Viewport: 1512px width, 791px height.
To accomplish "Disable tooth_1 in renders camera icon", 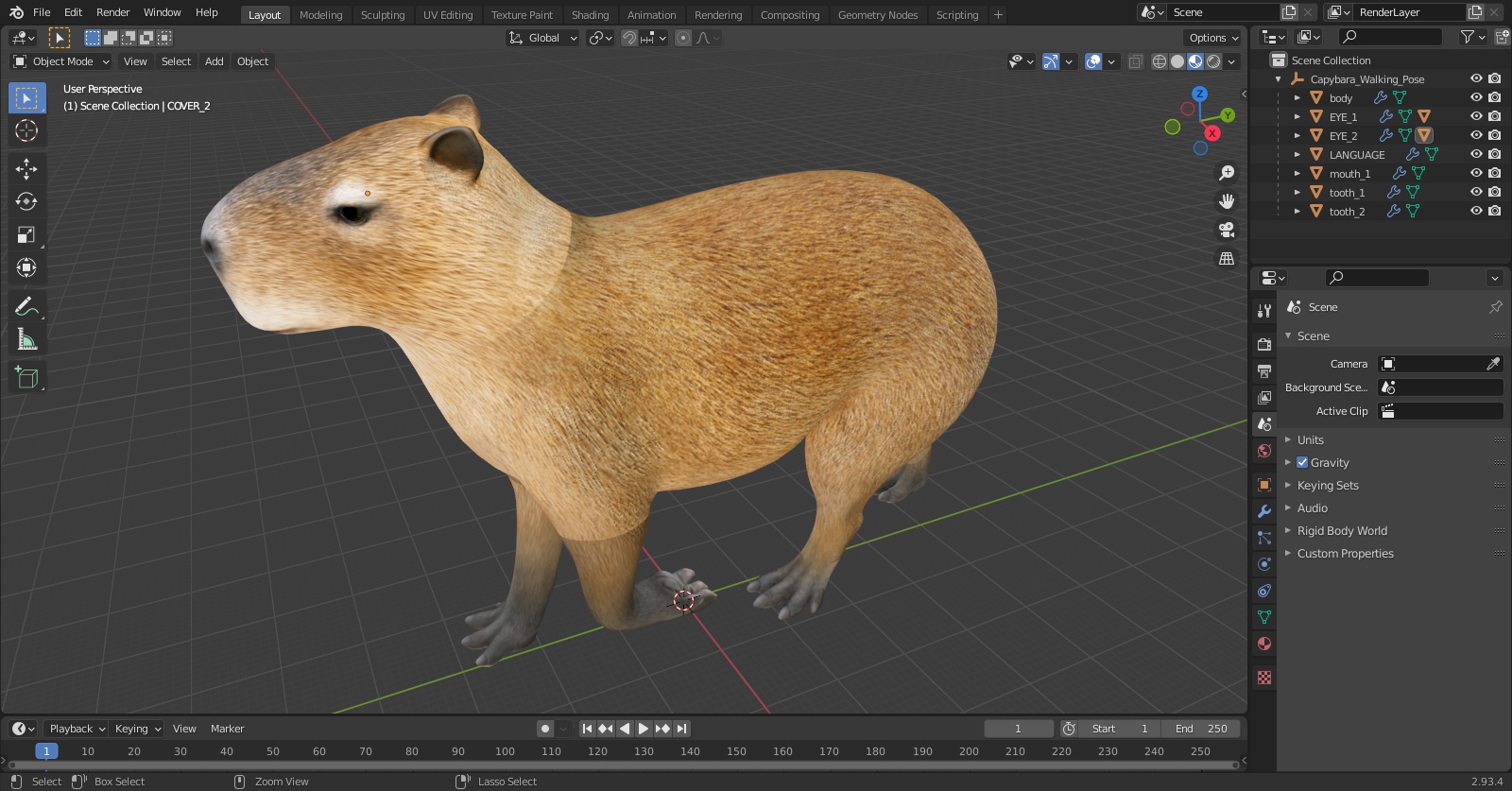I will pyautogui.click(x=1494, y=192).
